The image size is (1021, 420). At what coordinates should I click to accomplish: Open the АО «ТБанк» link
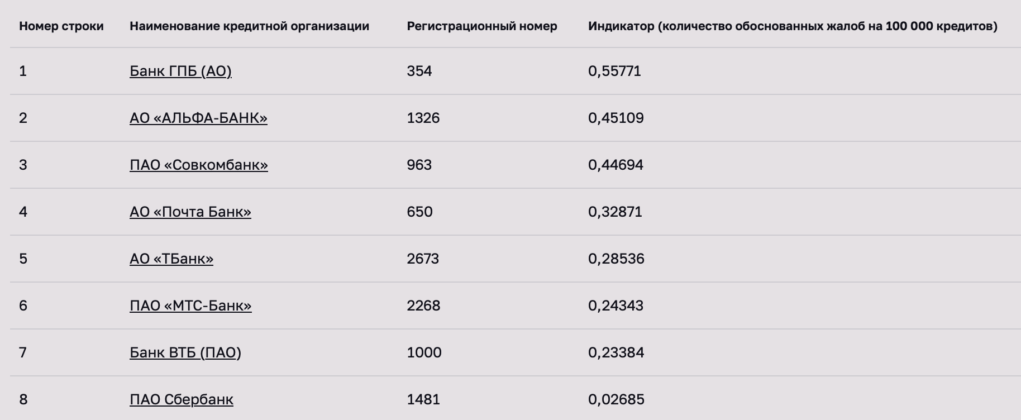click(x=171, y=259)
